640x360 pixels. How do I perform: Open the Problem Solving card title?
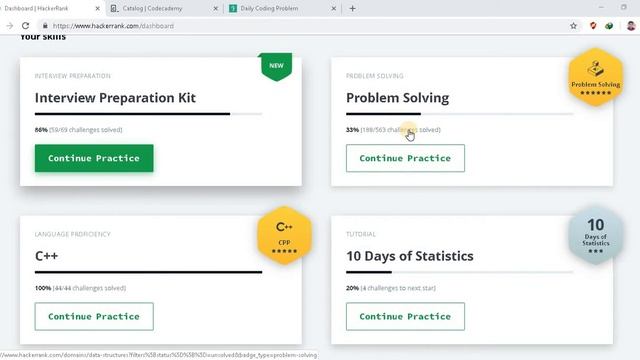coord(398,98)
